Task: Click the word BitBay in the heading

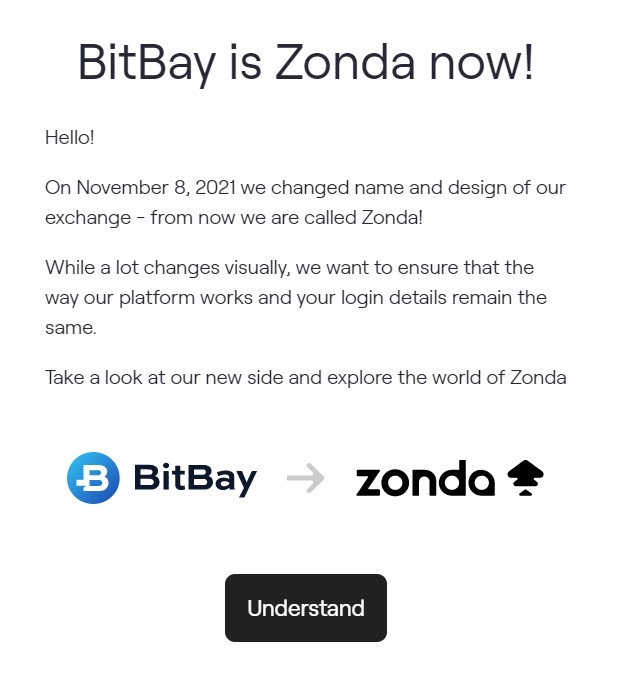Action: click(146, 63)
